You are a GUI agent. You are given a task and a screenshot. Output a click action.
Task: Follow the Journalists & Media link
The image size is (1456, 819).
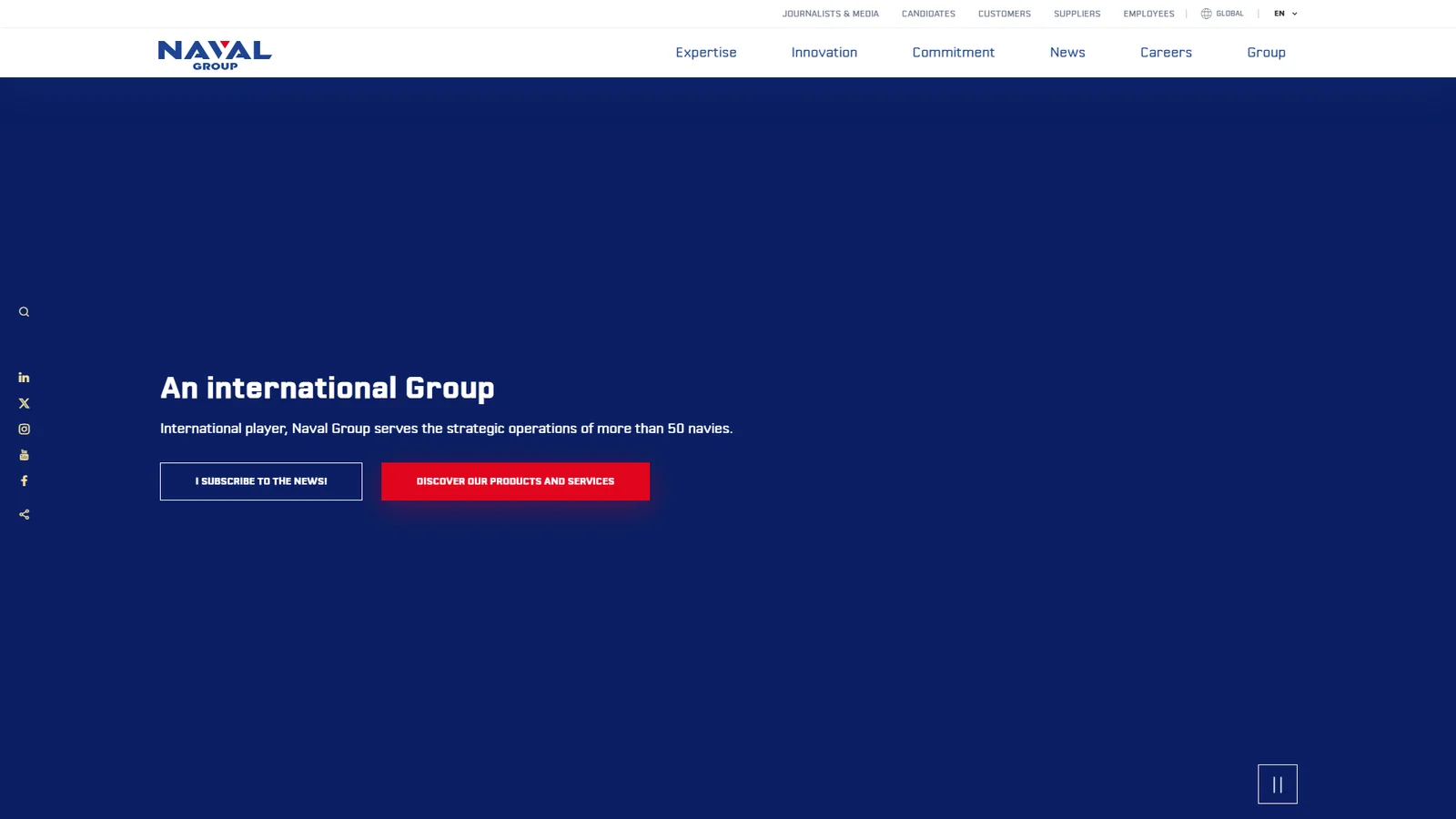pos(831,14)
